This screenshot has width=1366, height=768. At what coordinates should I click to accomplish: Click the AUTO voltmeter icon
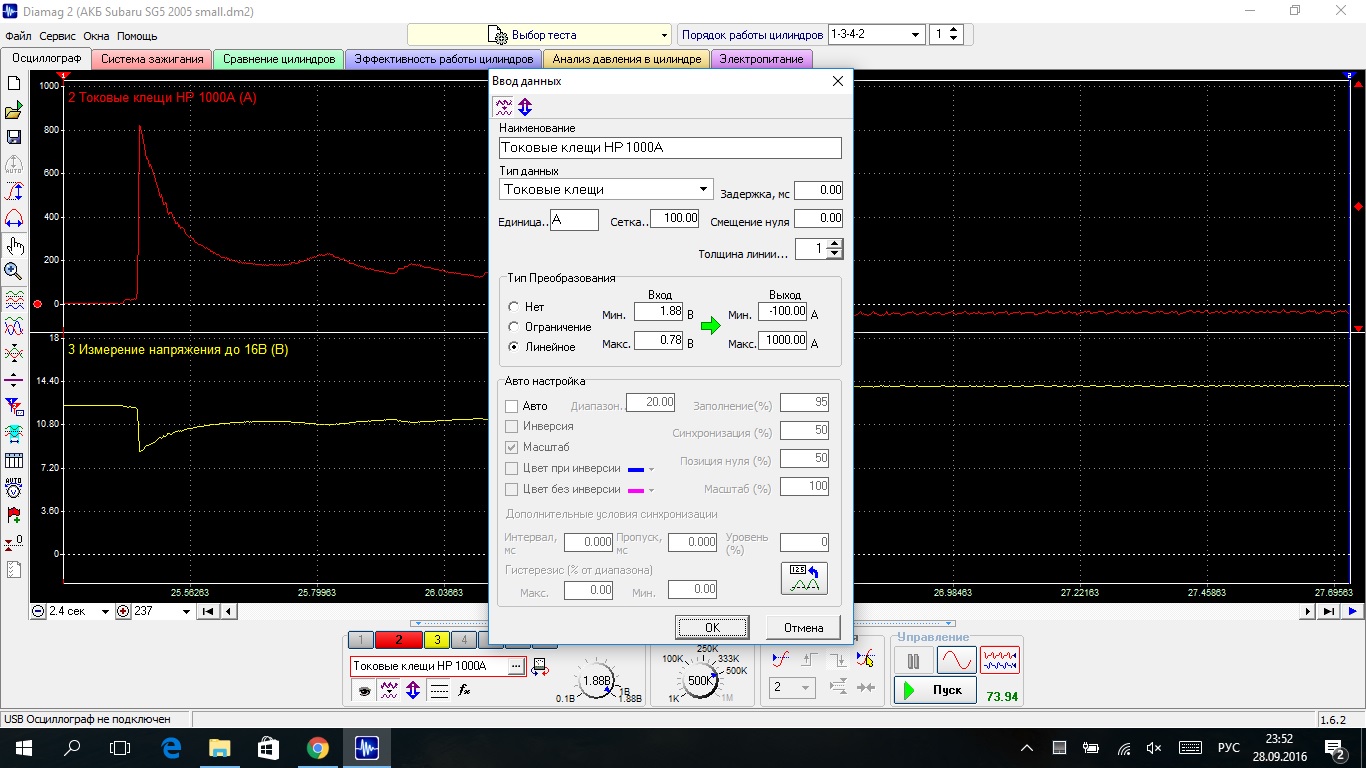[14, 488]
